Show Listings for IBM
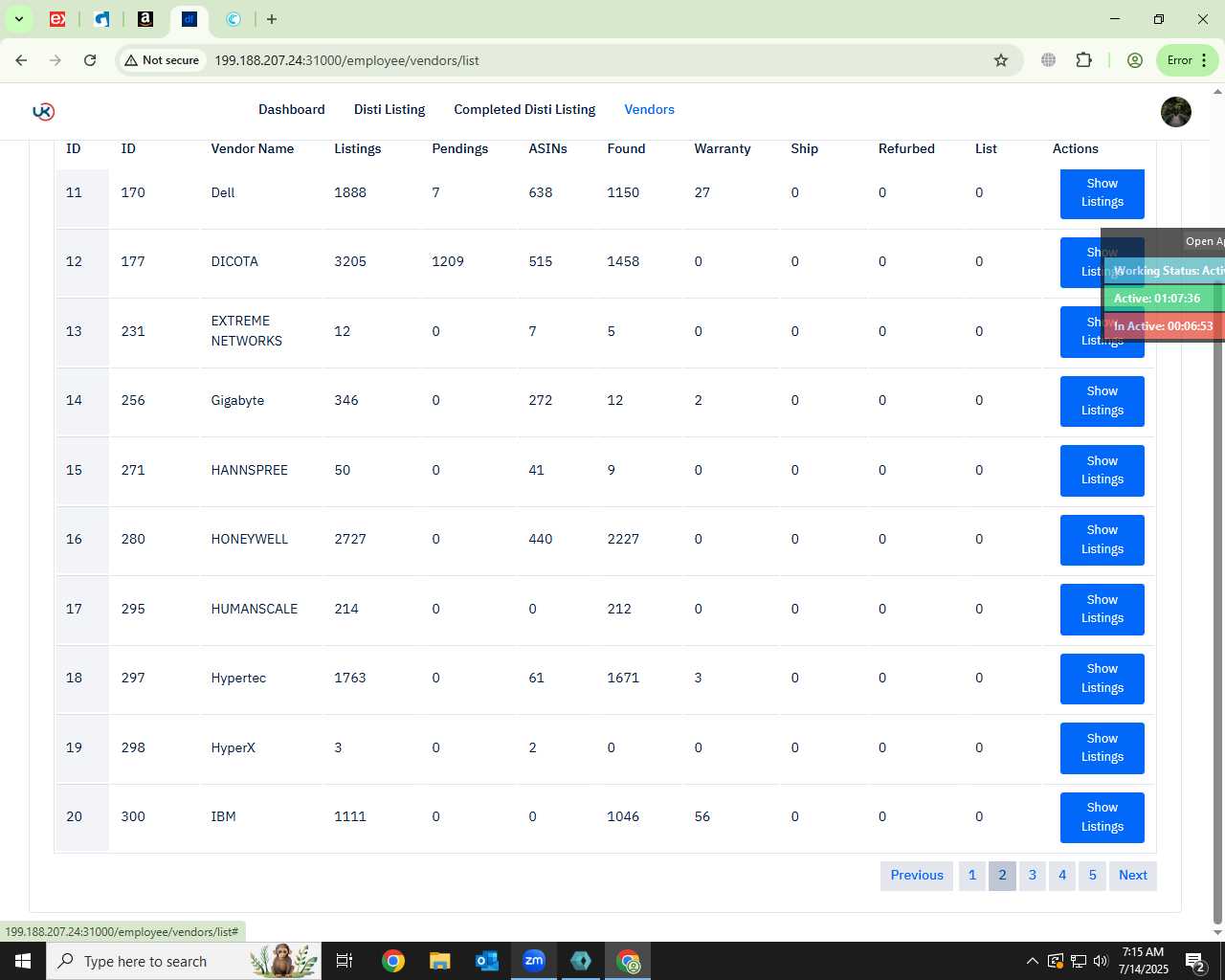The height and width of the screenshot is (980, 1225). [x=1102, y=817]
